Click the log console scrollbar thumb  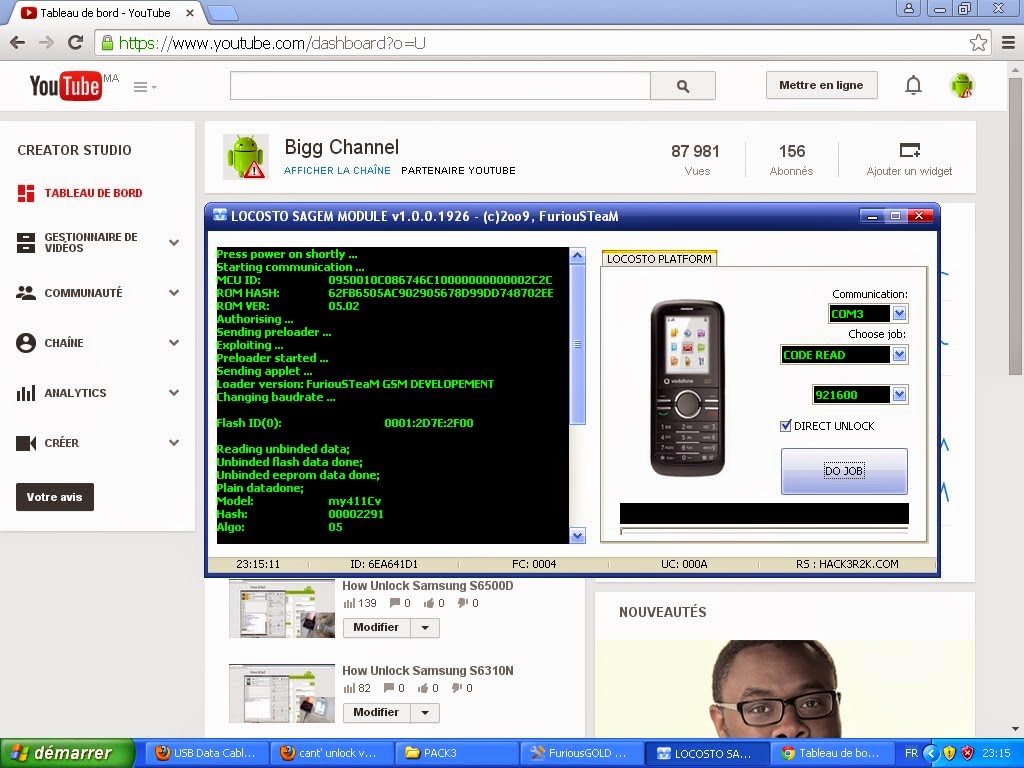point(577,344)
